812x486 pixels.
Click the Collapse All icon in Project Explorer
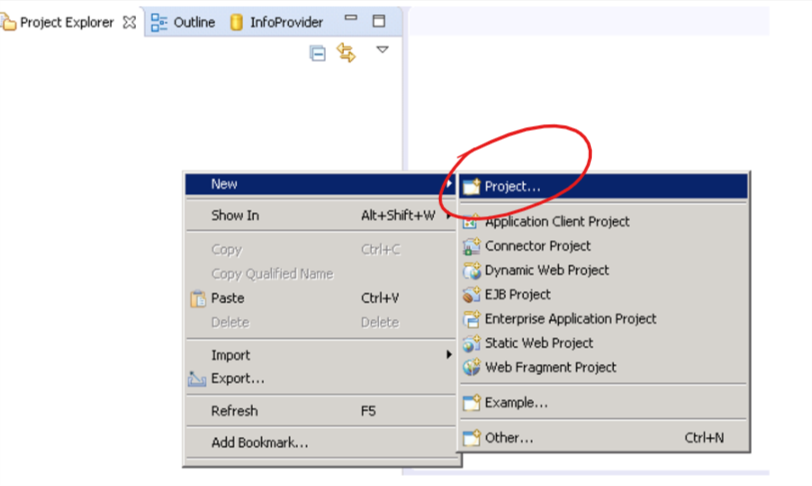point(317,53)
